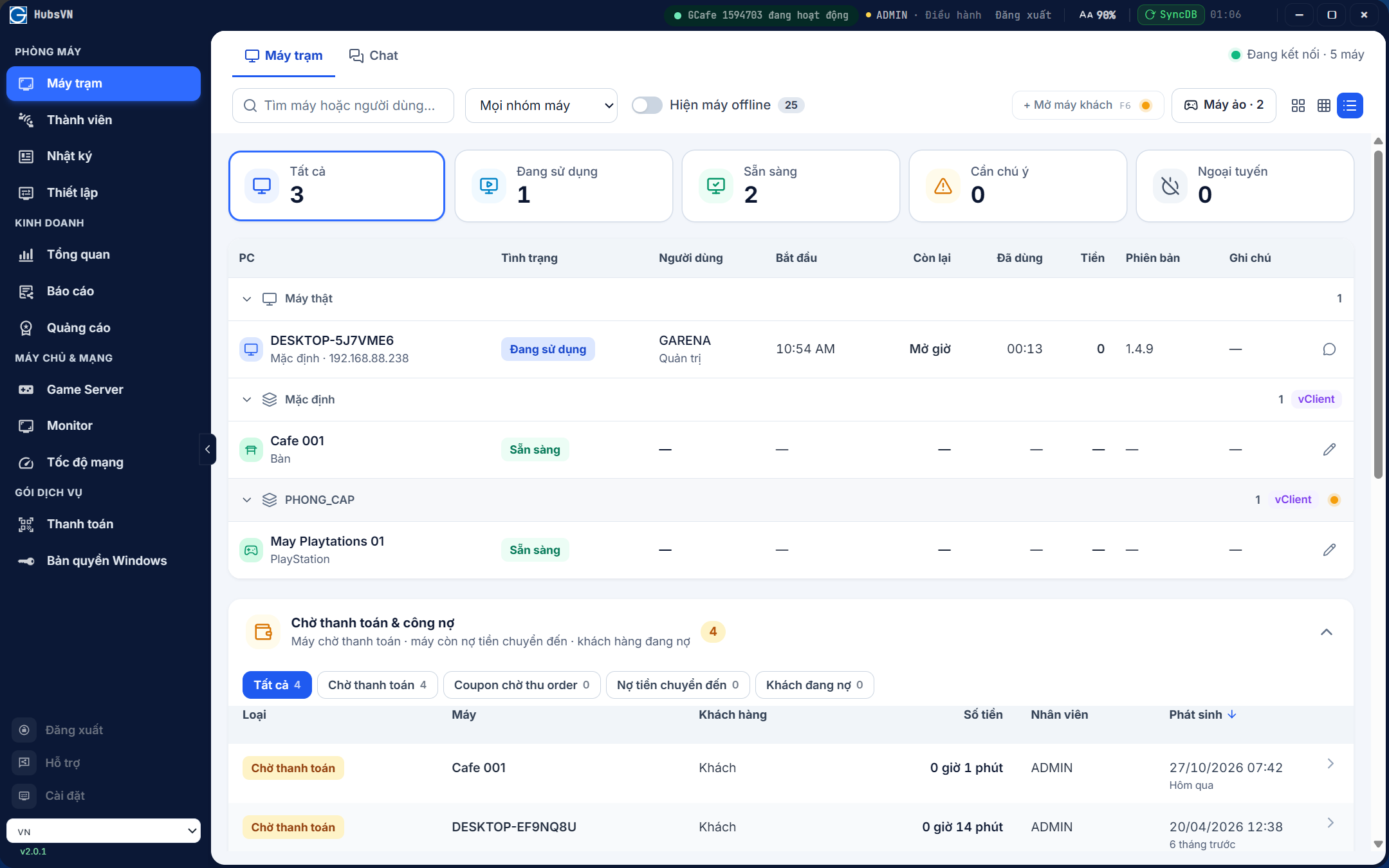Switch to compact table grid view
Screen dimensions: 1389x868
pos(1324,106)
